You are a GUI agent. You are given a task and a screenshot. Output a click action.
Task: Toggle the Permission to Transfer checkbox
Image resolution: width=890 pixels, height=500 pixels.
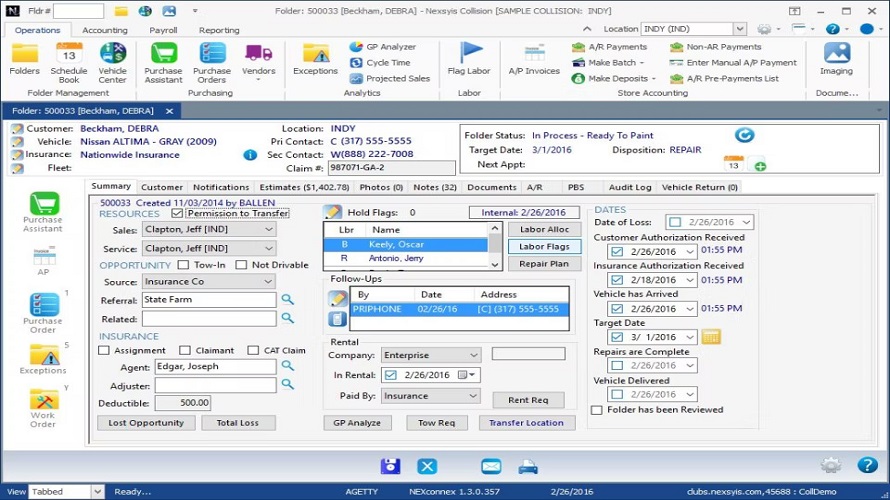(x=177, y=213)
